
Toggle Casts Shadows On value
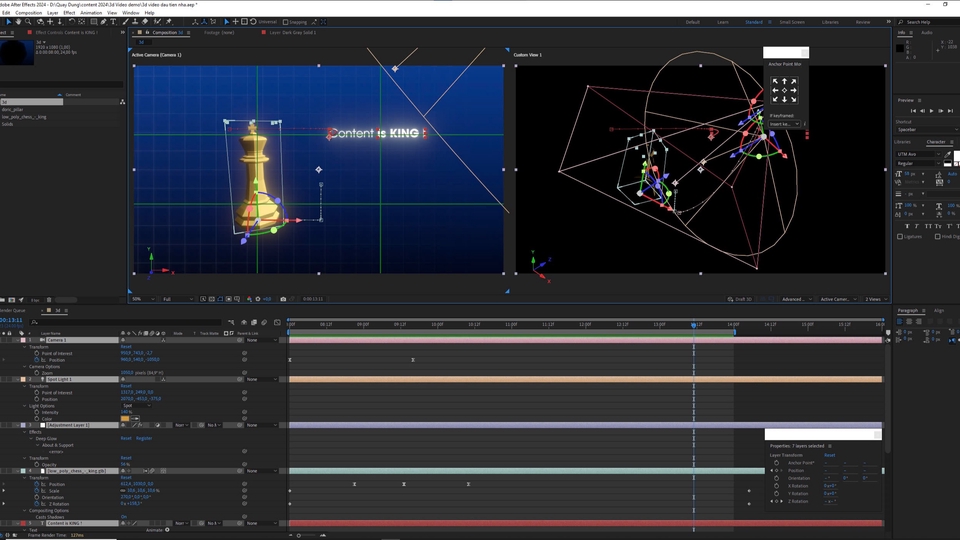[x=124, y=517]
